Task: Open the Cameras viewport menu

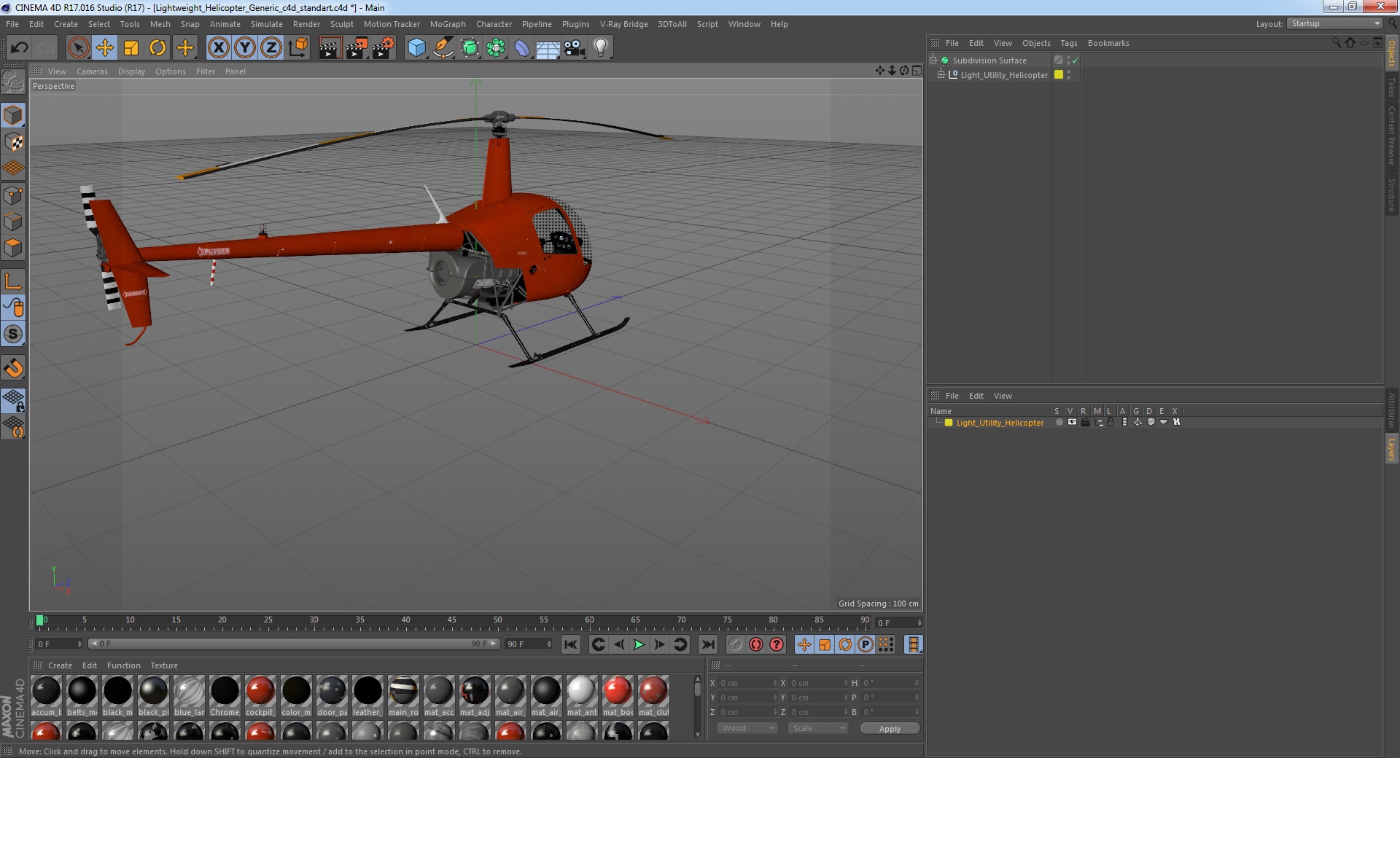Action: pyautogui.click(x=92, y=71)
